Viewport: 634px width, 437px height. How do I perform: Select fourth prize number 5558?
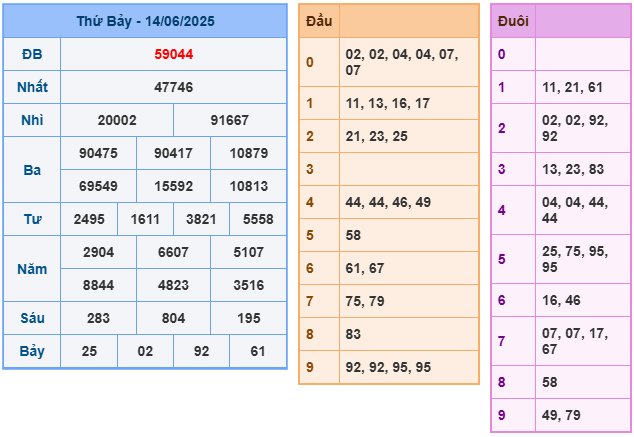[258, 220]
